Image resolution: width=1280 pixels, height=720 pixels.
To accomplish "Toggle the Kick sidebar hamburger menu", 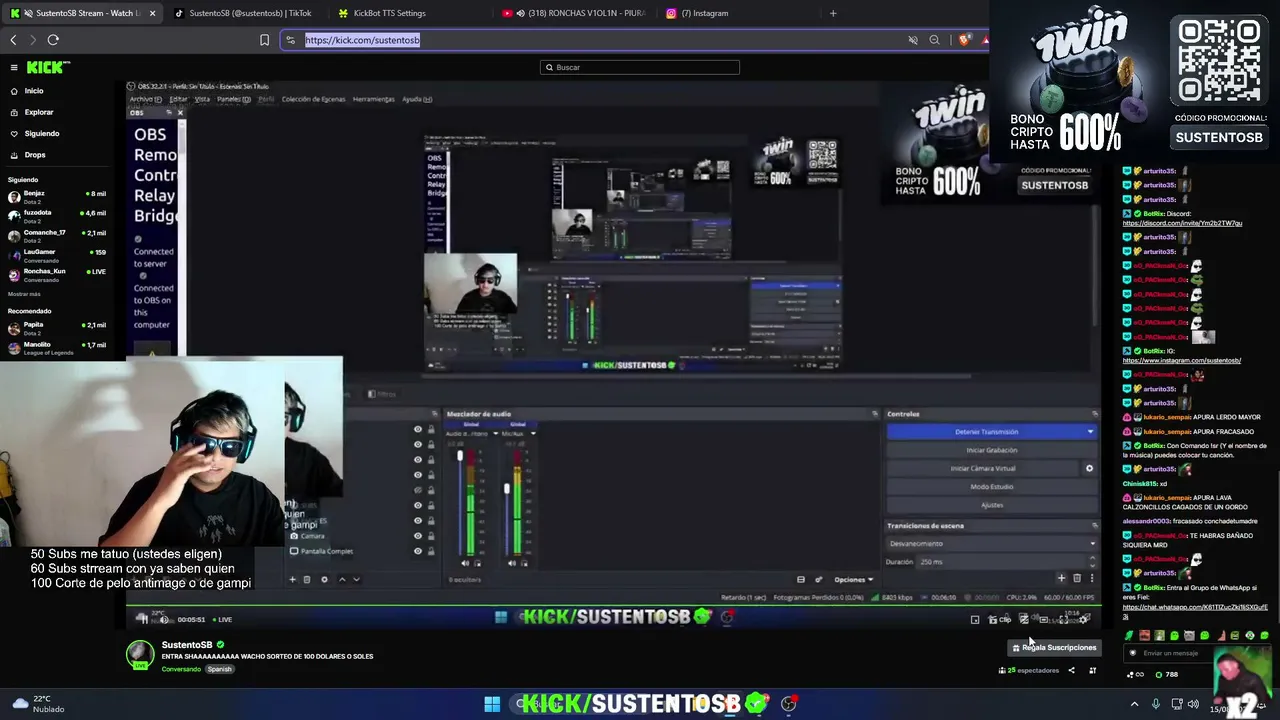I will tap(14, 67).
